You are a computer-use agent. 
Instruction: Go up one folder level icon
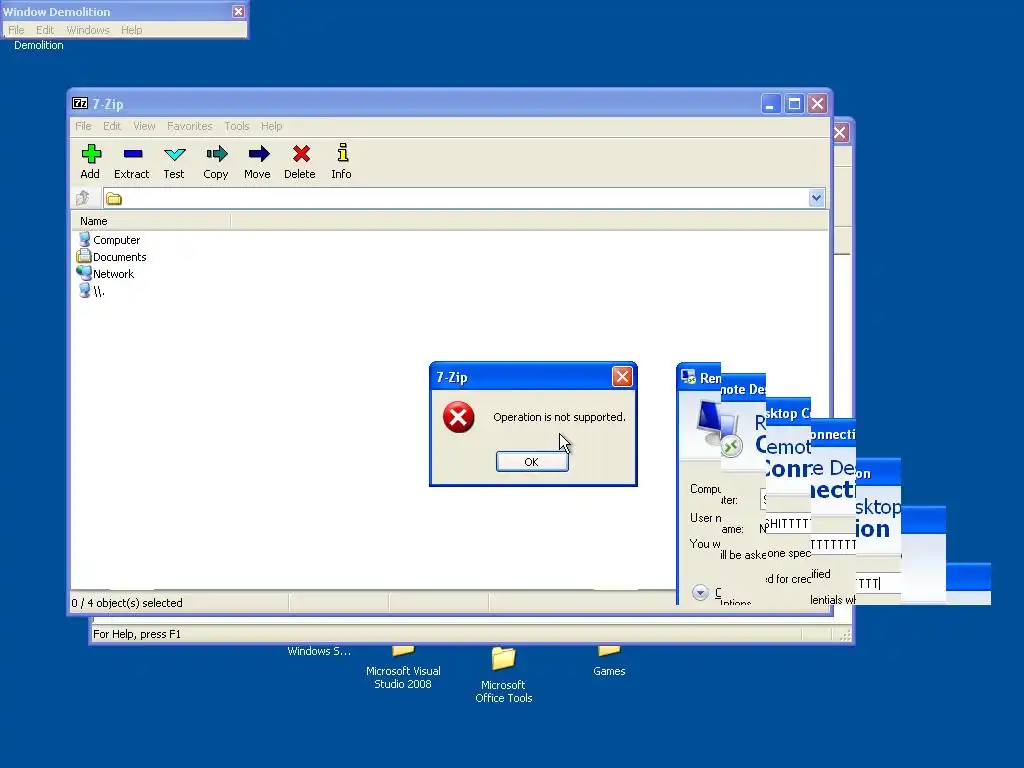point(83,198)
